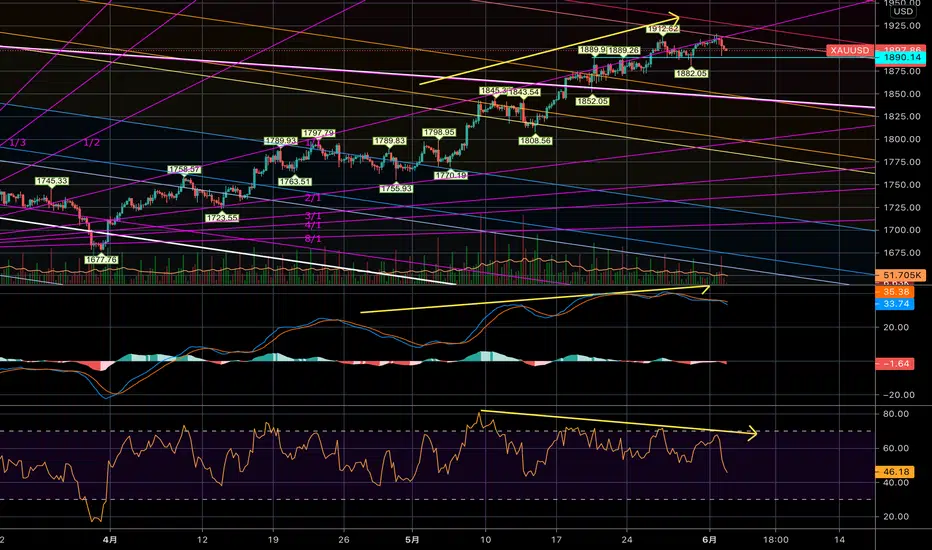Select the 1912.62 high price label

coord(663,29)
